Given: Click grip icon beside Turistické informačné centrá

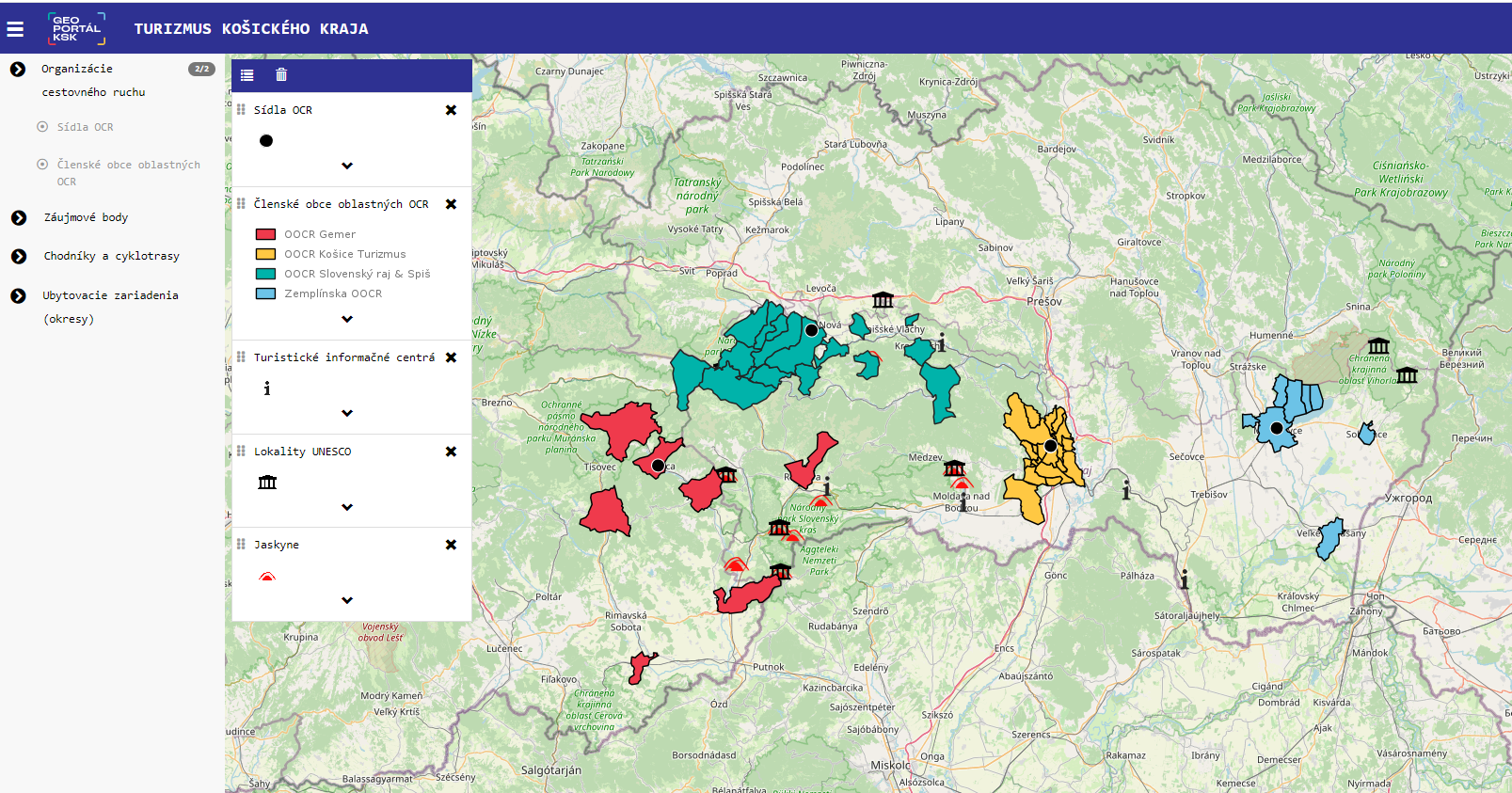Looking at the screenshot, I should pyautogui.click(x=241, y=357).
